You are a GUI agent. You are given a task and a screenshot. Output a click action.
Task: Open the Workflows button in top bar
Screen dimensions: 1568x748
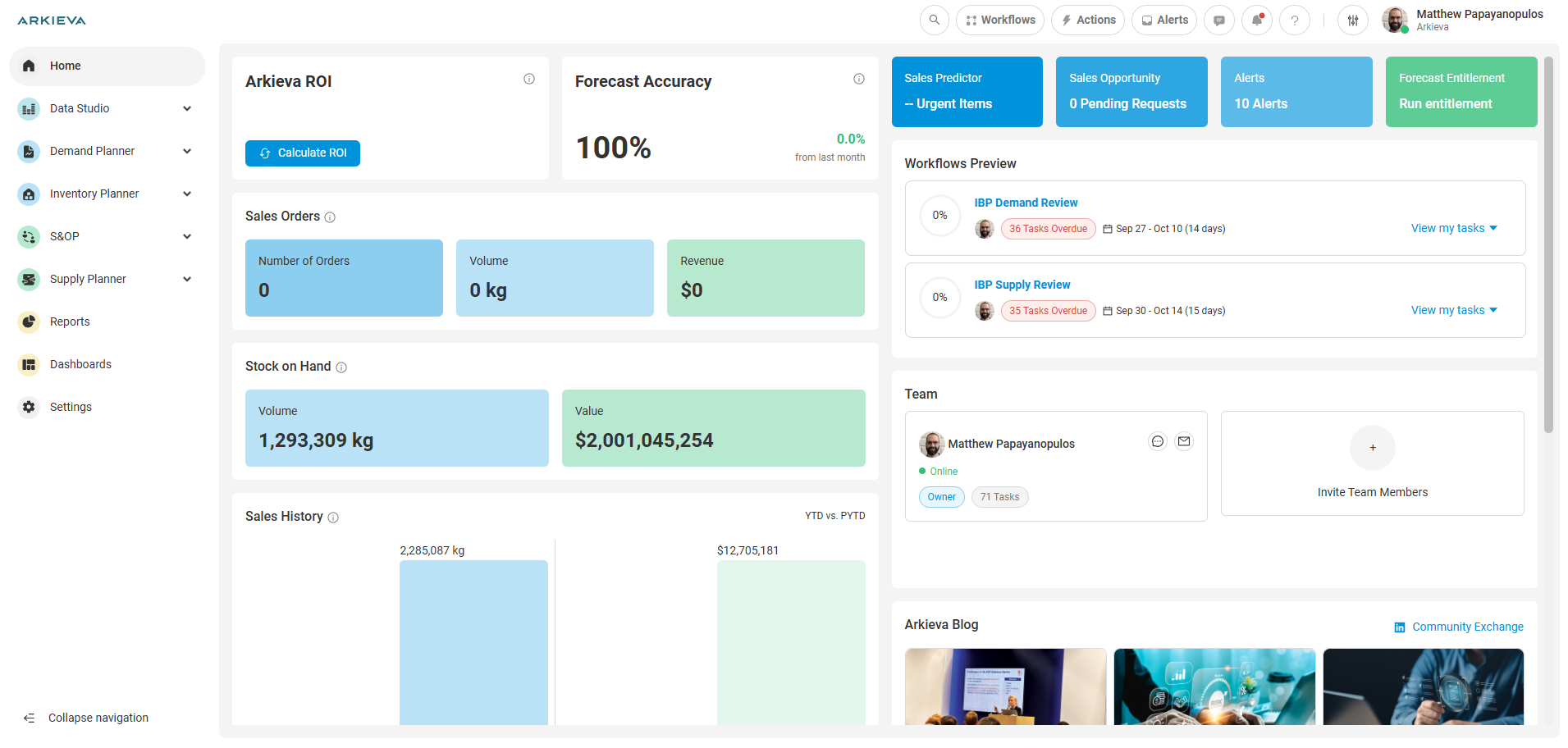(1000, 21)
